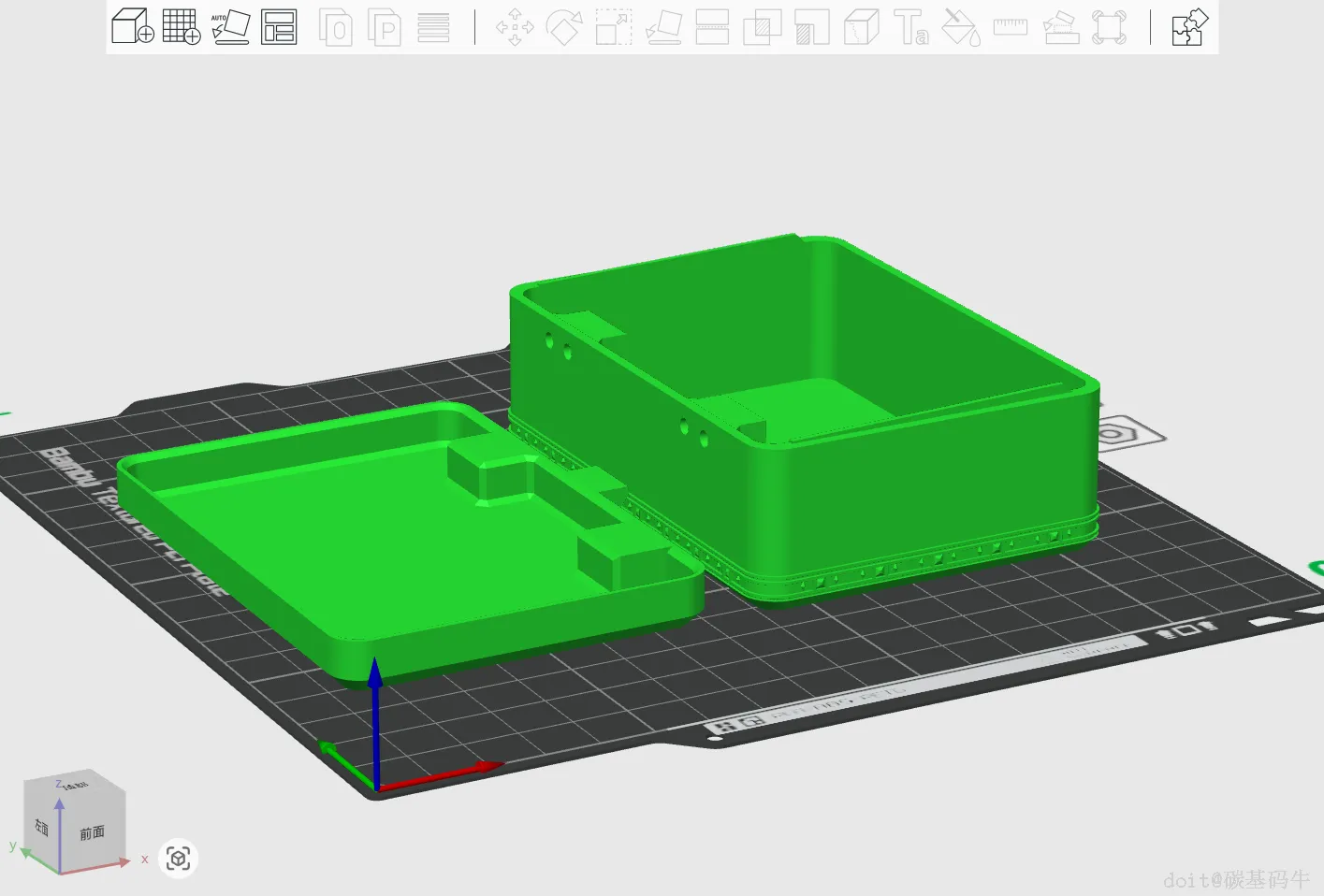
Task: Select the Rotate tool
Action: (564, 27)
